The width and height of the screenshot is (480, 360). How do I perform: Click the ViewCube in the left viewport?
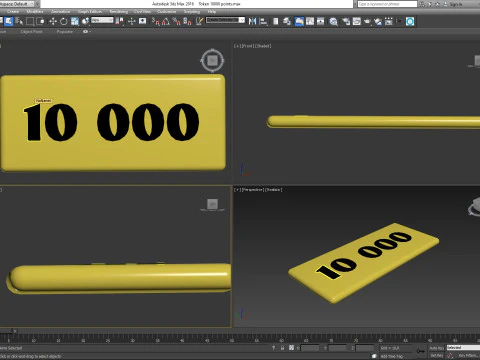212,204
